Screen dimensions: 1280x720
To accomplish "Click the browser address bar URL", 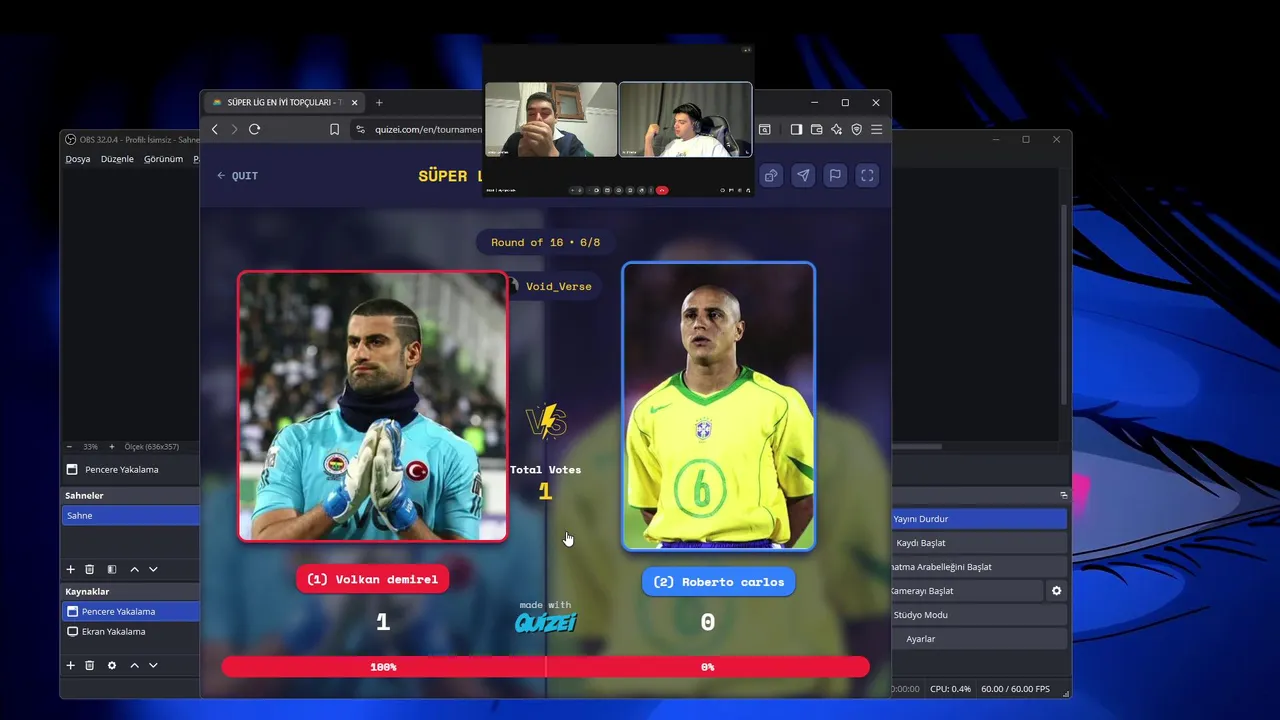I will (x=428, y=129).
